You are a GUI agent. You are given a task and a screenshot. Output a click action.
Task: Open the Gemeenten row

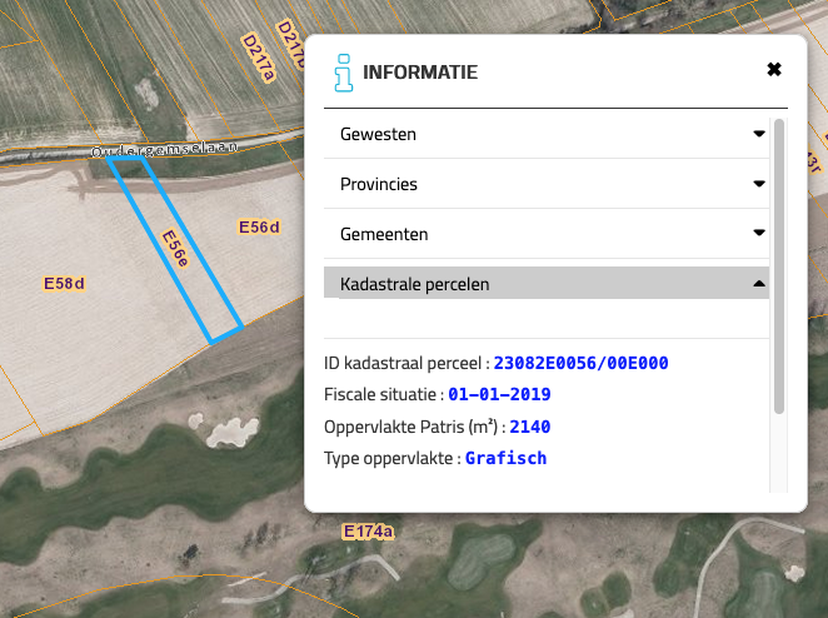pyautogui.click(x=547, y=233)
